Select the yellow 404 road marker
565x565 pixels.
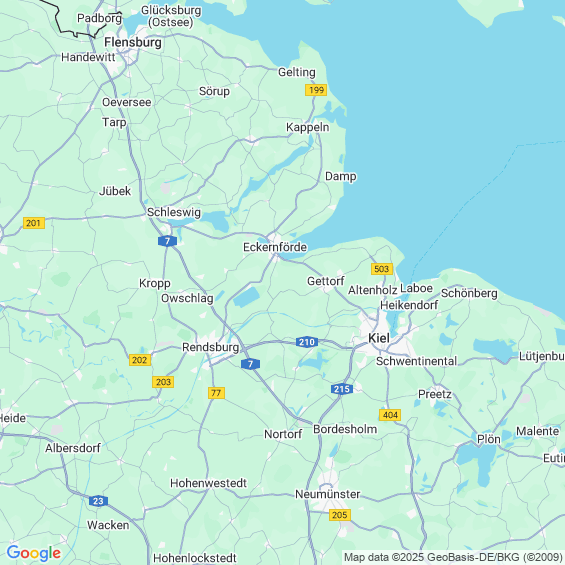(x=390, y=415)
